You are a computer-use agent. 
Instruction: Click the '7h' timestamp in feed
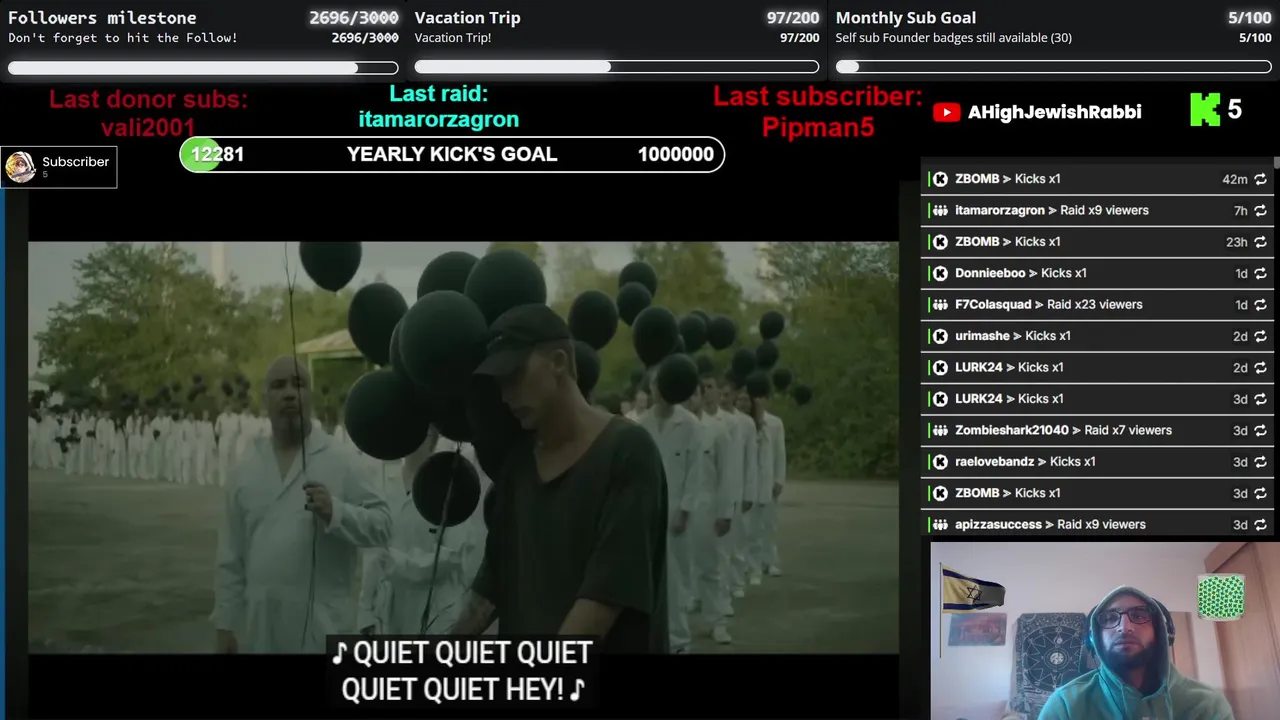1240,211
